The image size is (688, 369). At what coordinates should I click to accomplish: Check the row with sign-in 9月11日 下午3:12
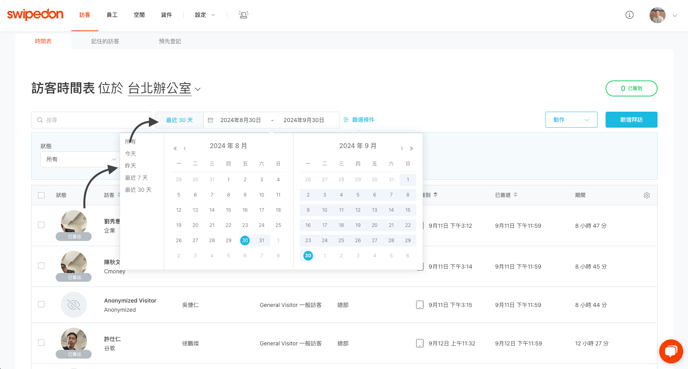coord(41,225)
